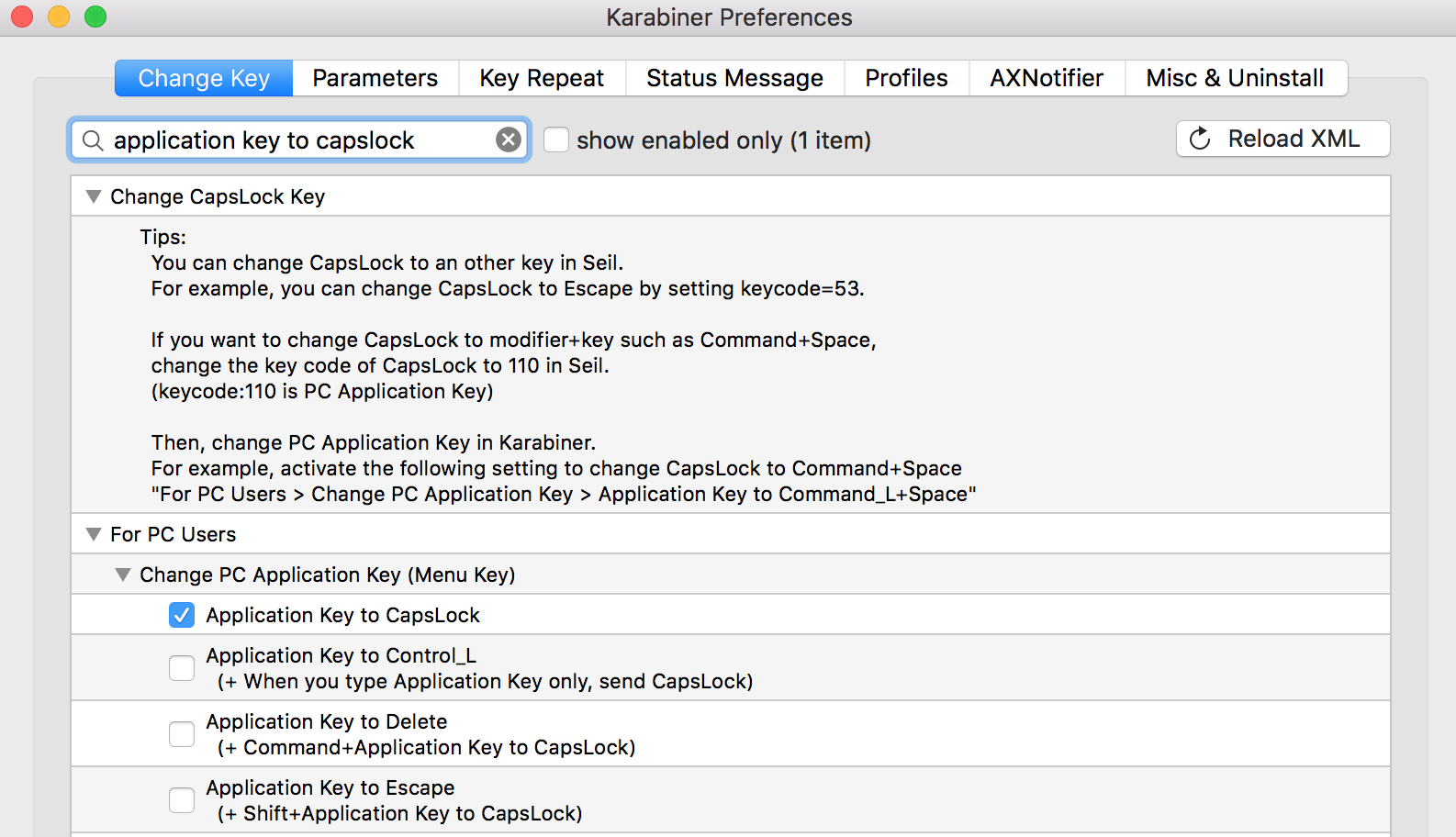
Task: Enable Application Key to Control_L
Action: [x=182, y=668]
